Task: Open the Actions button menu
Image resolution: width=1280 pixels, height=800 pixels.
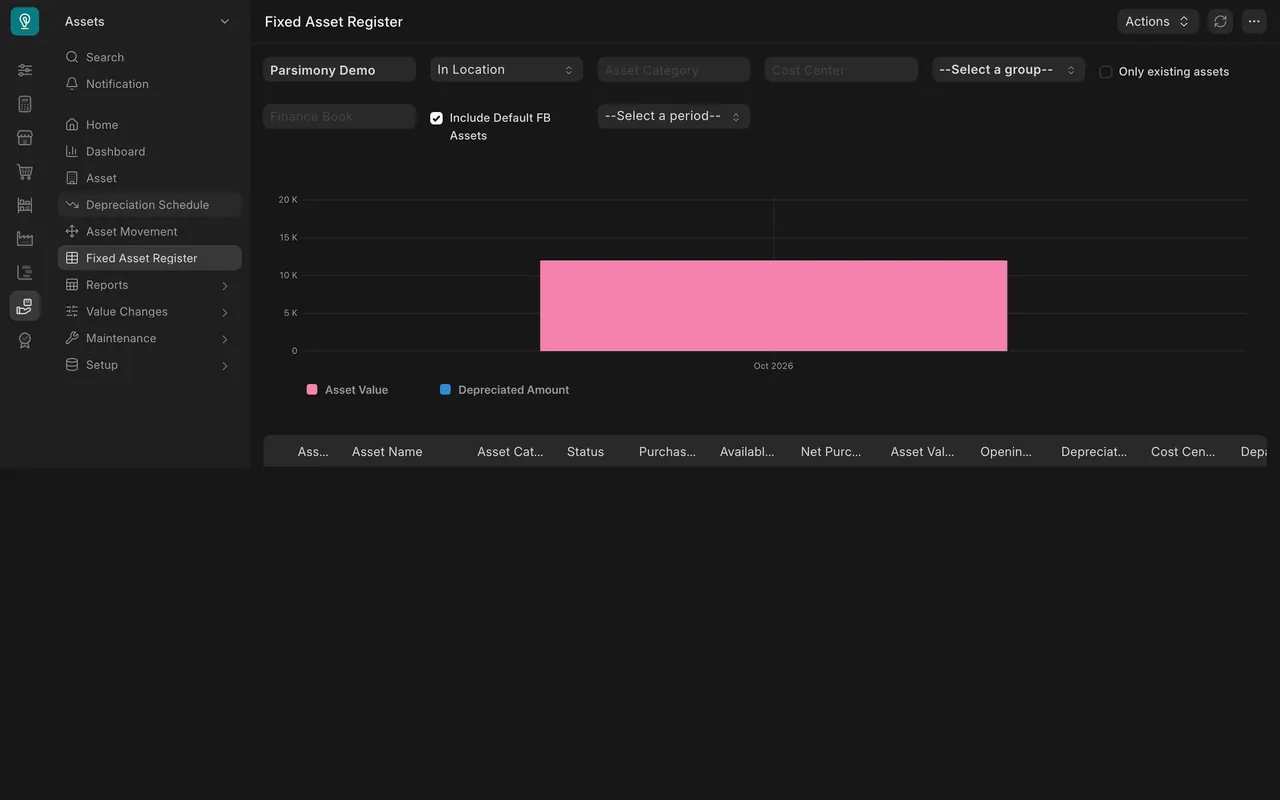Action: pyautogui.click(x=1158, y=21)
